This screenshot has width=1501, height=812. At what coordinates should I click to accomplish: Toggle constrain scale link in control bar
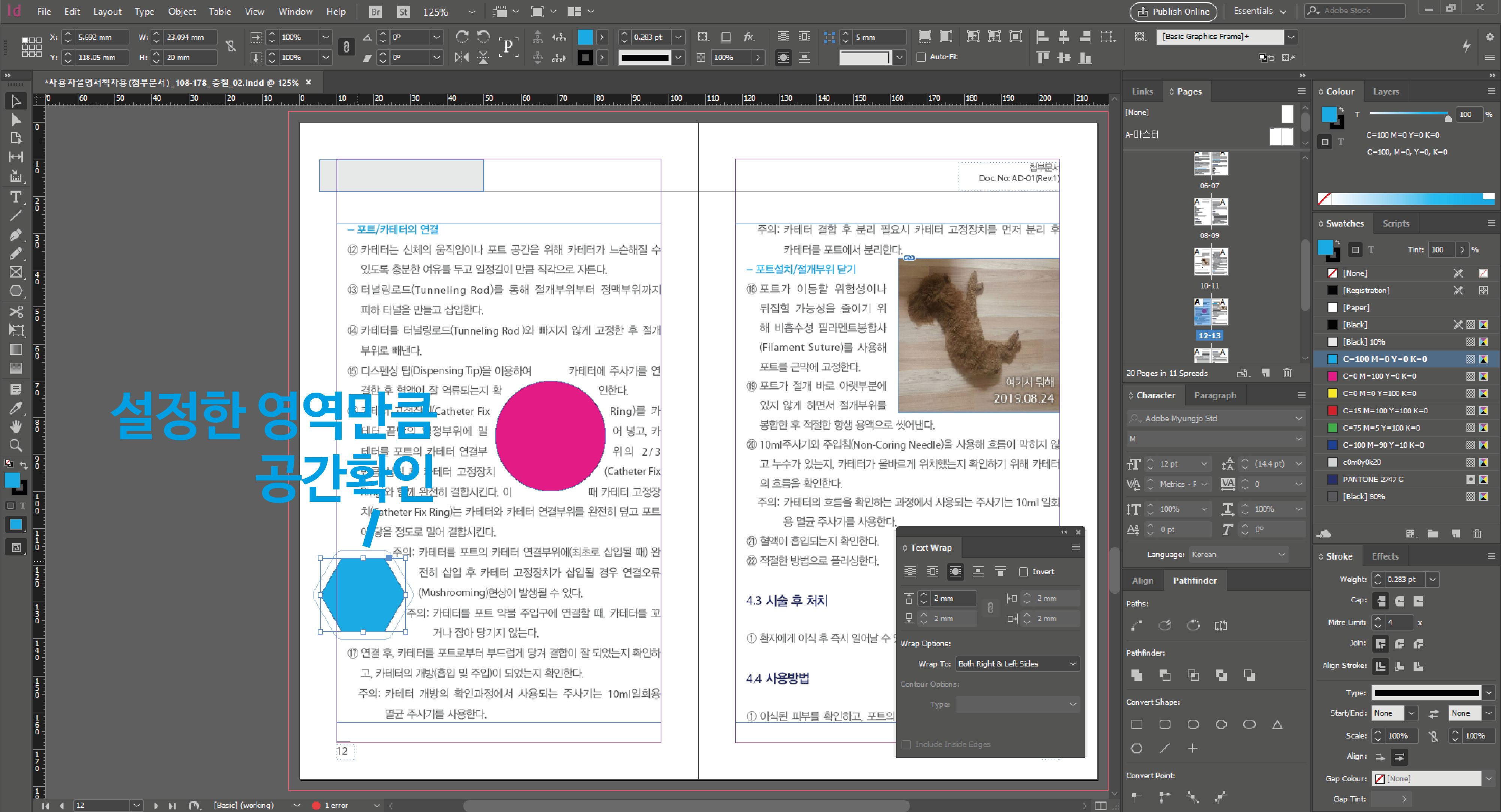[346, 47]
